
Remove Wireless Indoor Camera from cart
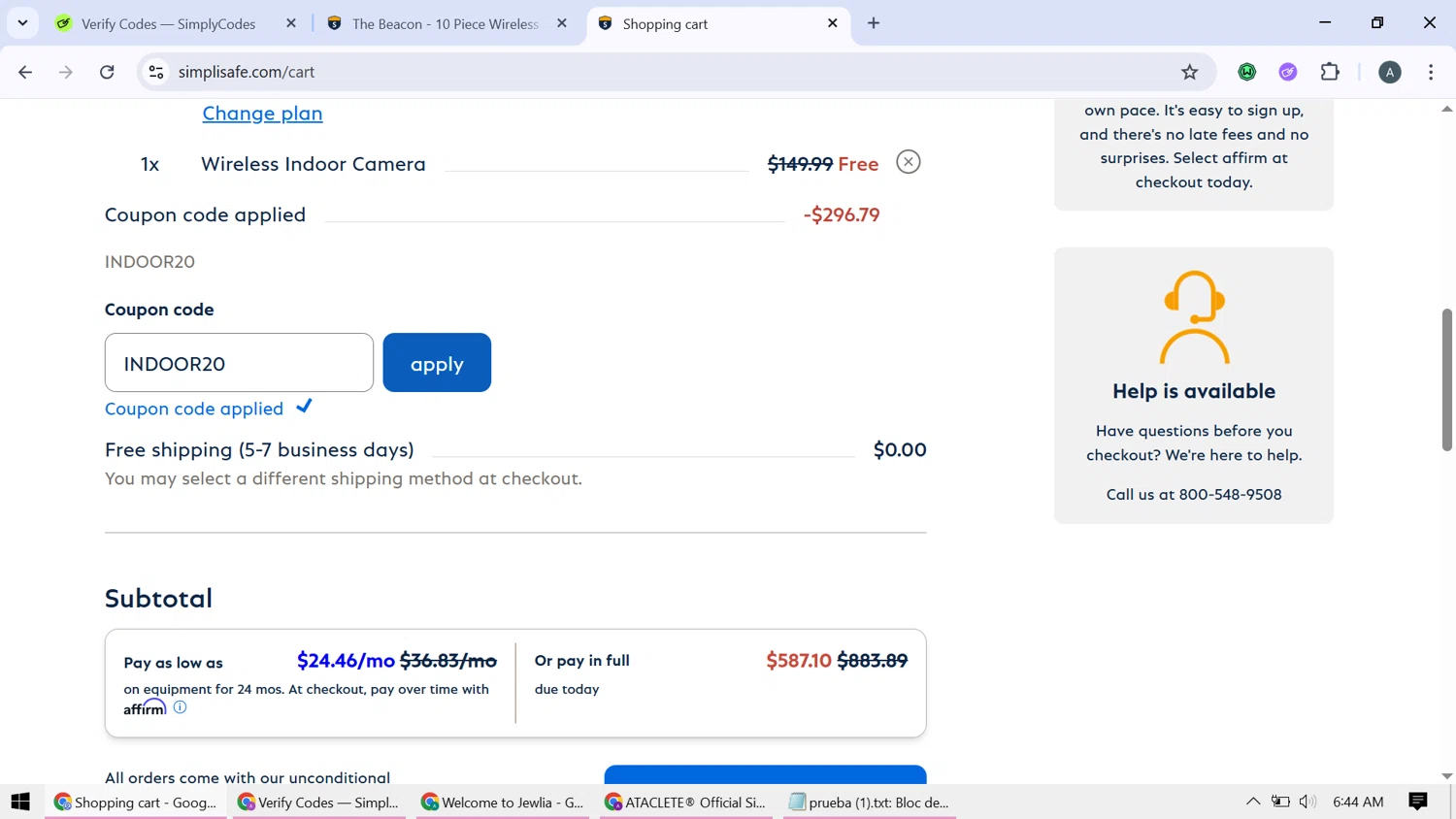tap(908, 162)
